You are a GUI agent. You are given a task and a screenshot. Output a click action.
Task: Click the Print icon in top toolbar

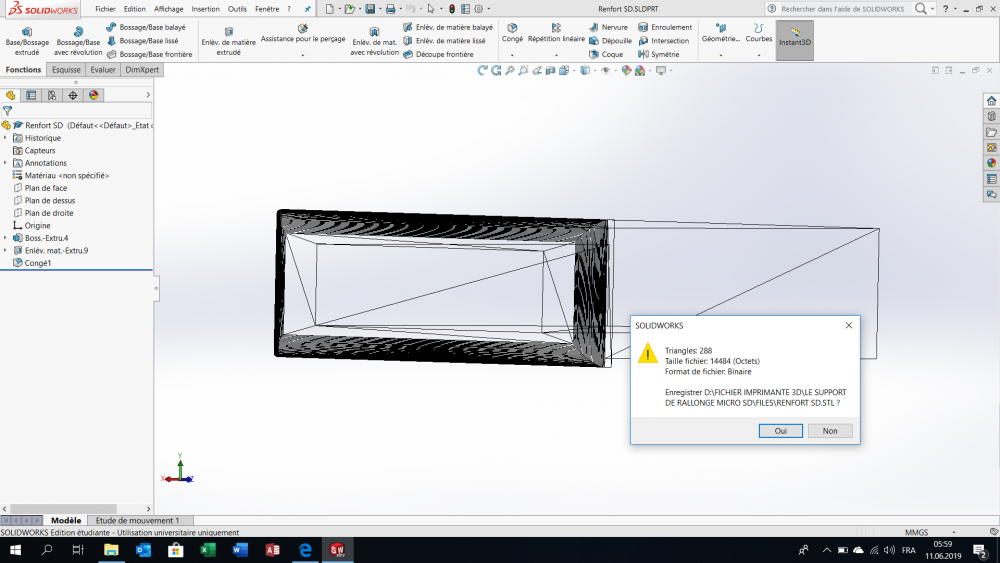[x=390, y=9]
